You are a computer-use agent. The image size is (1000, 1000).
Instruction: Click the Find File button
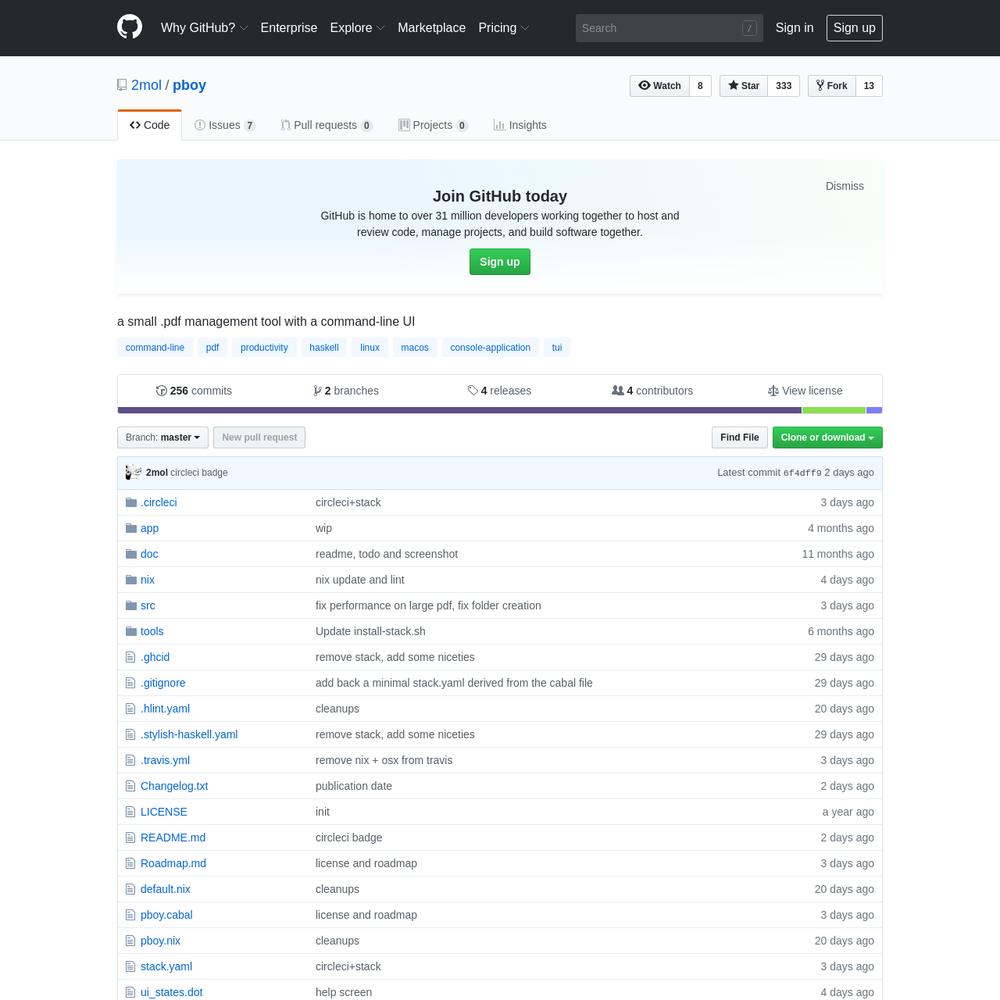(739, 438)
